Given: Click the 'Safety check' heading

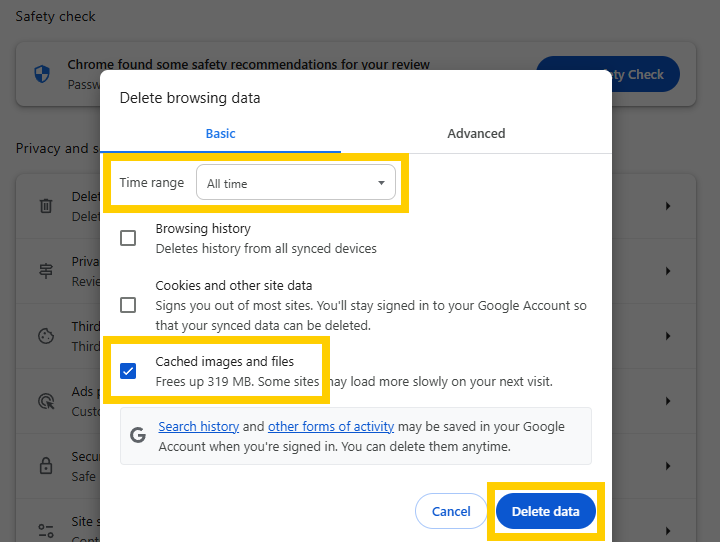Looking at the screenshot, I should [56, 17].
